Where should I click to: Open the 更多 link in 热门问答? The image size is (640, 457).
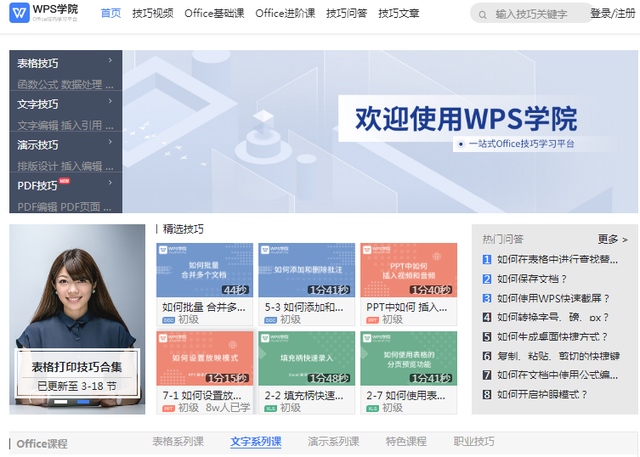click(x=613, y=239)
